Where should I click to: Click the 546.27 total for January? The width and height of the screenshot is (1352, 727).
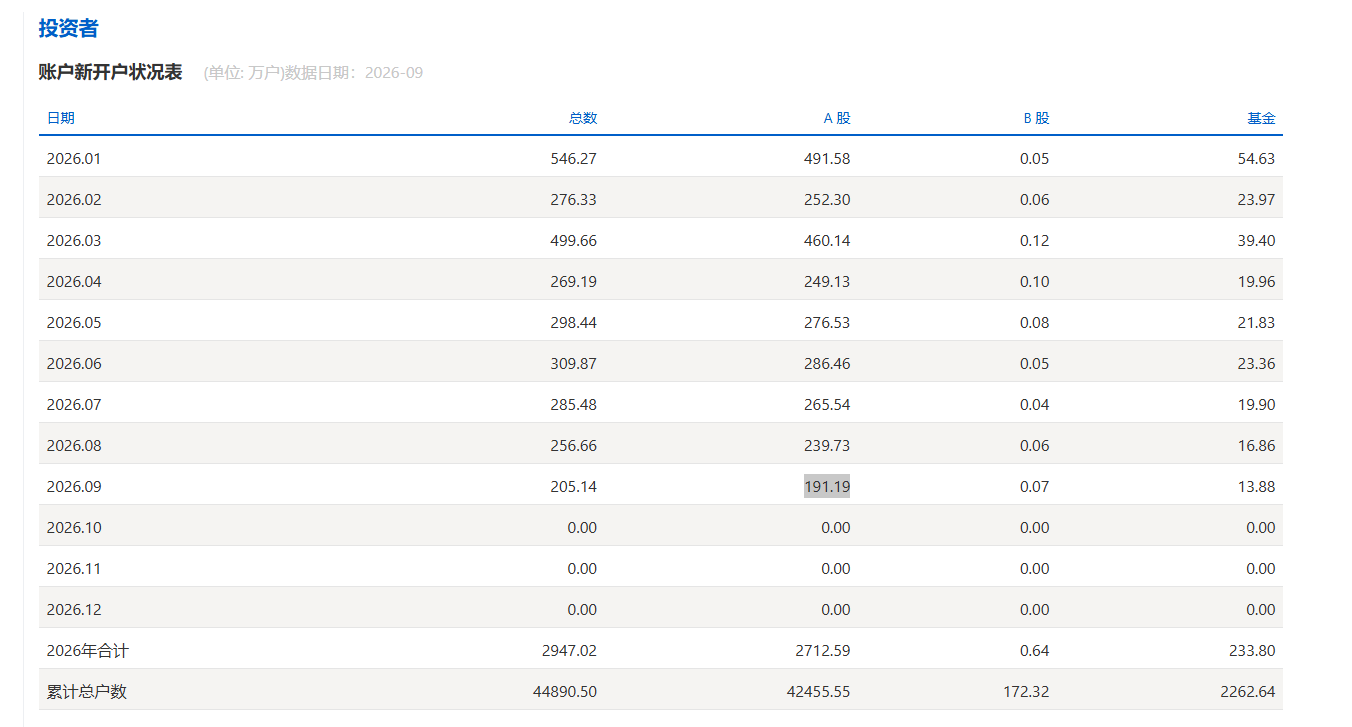574,158
